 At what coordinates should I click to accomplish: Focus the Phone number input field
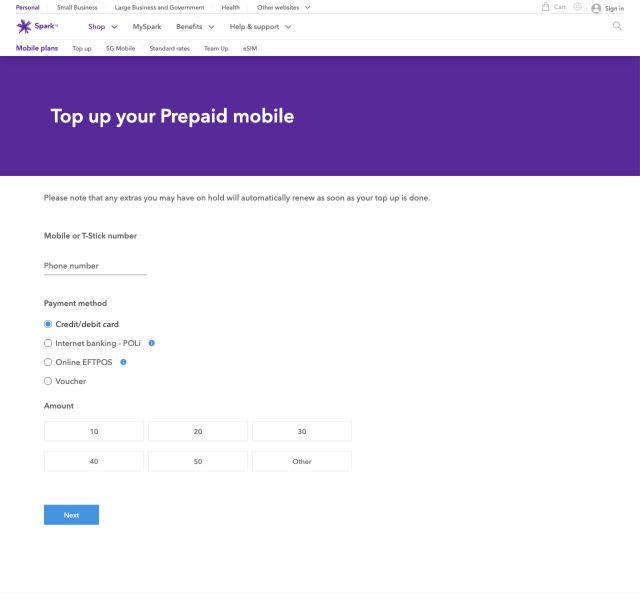(95, 266)
